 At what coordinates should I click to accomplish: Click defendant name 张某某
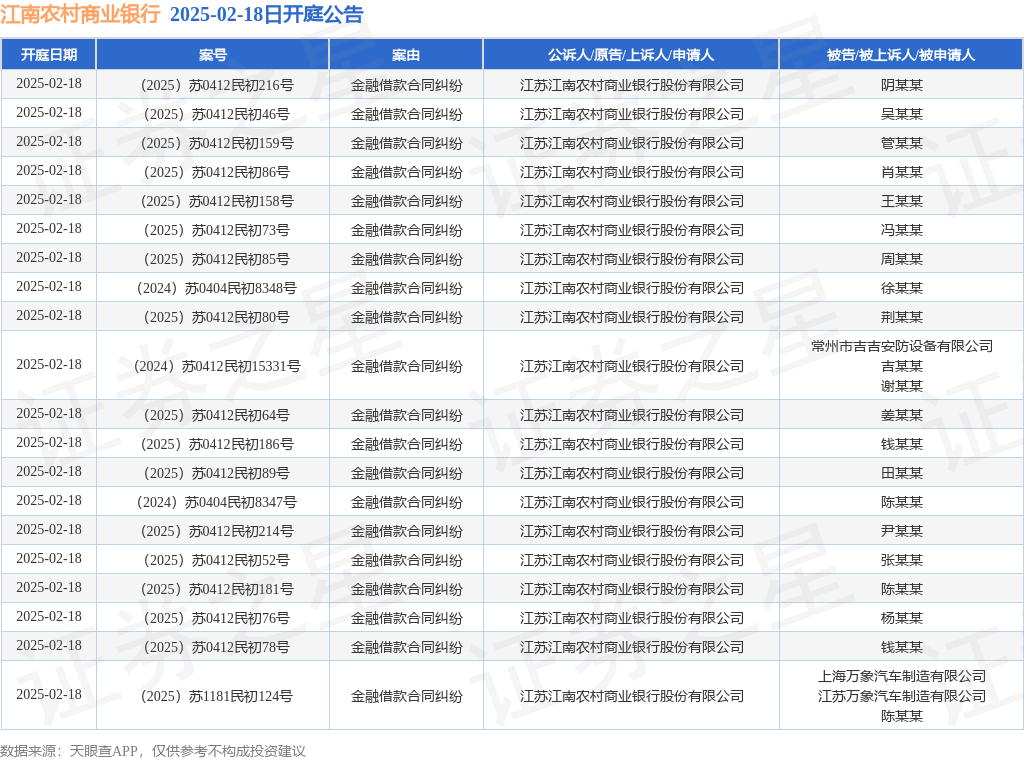pyautogui.click(x=901, y=560)
